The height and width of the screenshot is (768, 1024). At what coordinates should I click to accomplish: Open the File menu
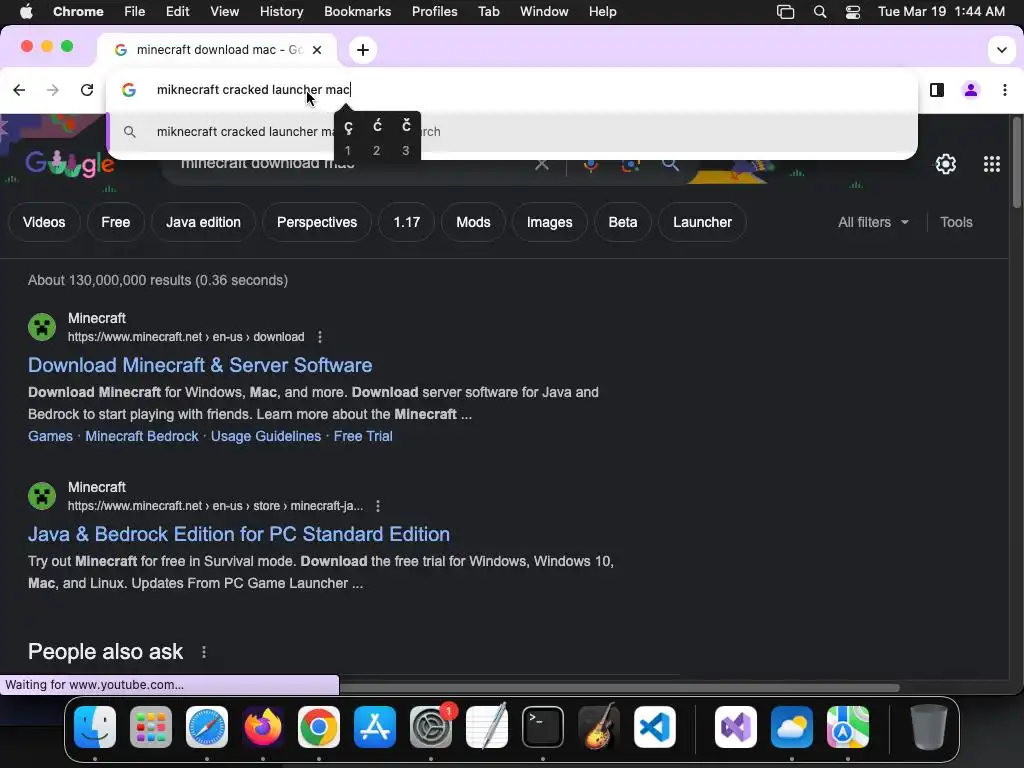coord(135,12)
